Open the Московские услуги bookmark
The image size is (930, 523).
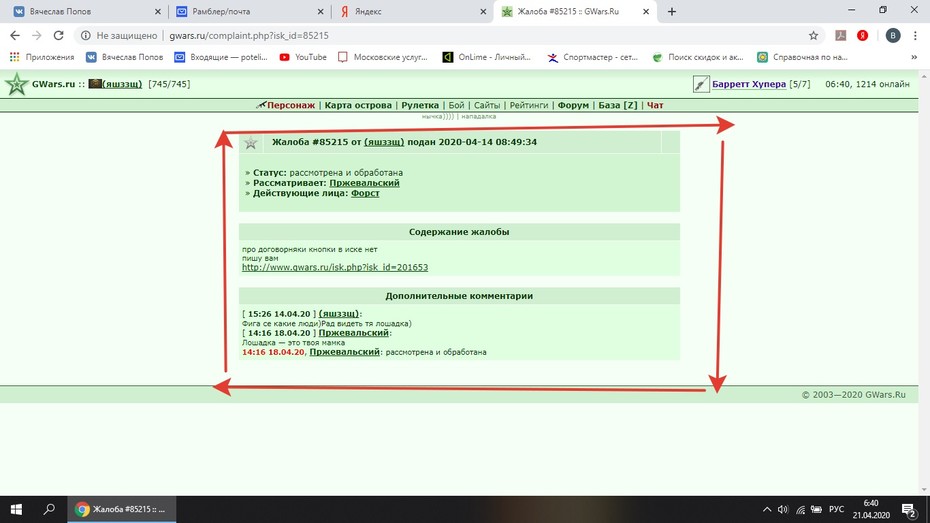tap(383, 57)
